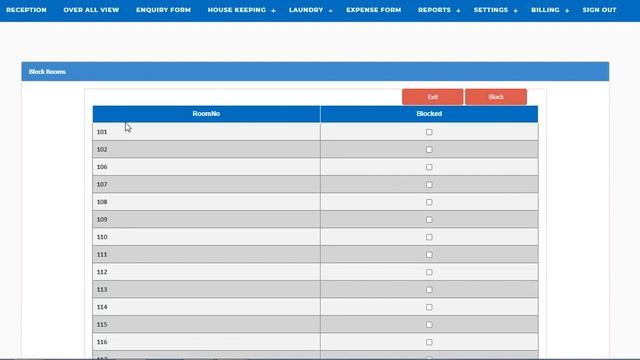640x360 pixels.
Task: Go to Over All View
Action: [91, 10]
